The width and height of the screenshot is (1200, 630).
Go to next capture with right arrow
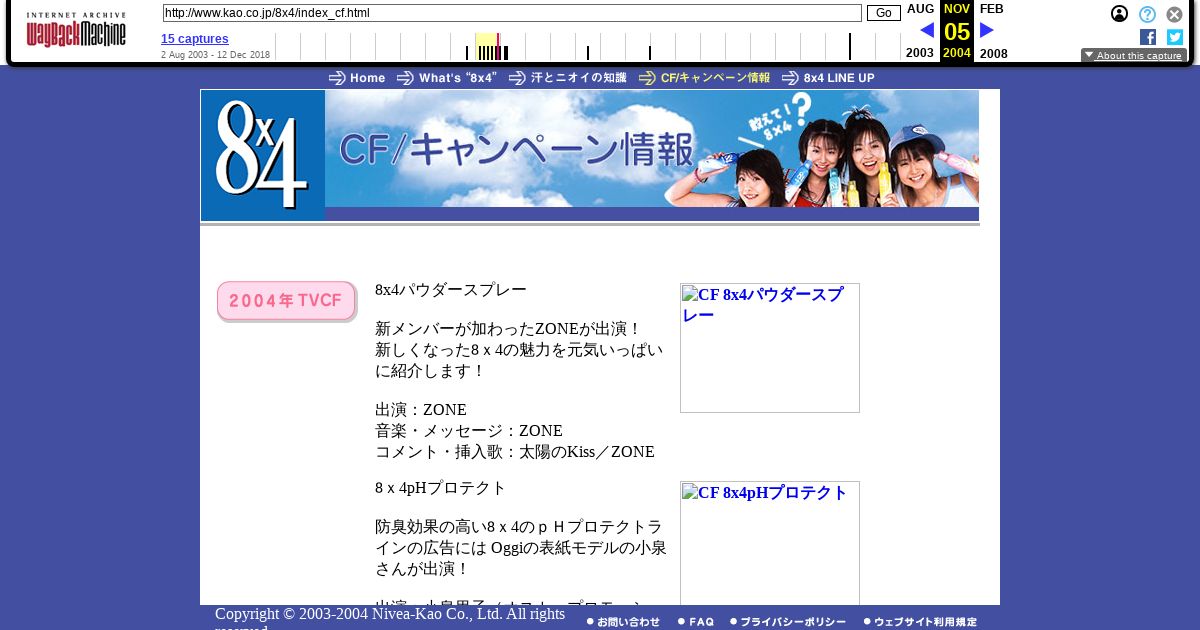click(987, 30)
